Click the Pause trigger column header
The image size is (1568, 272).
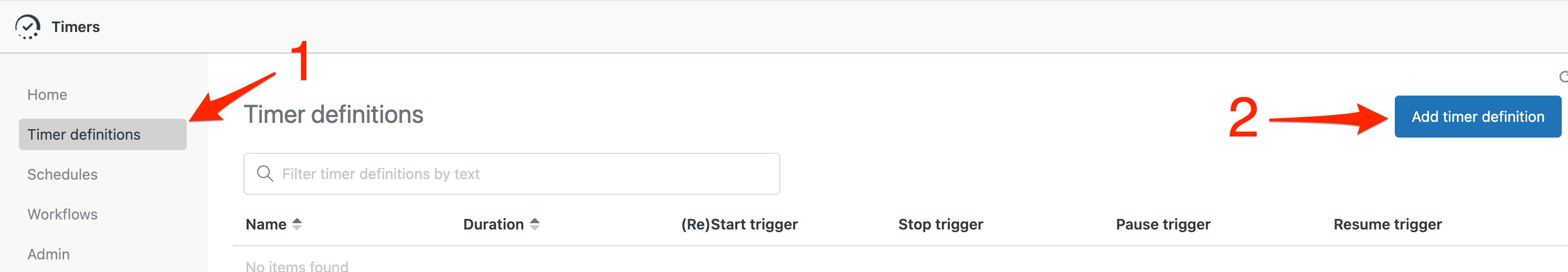1162,224
